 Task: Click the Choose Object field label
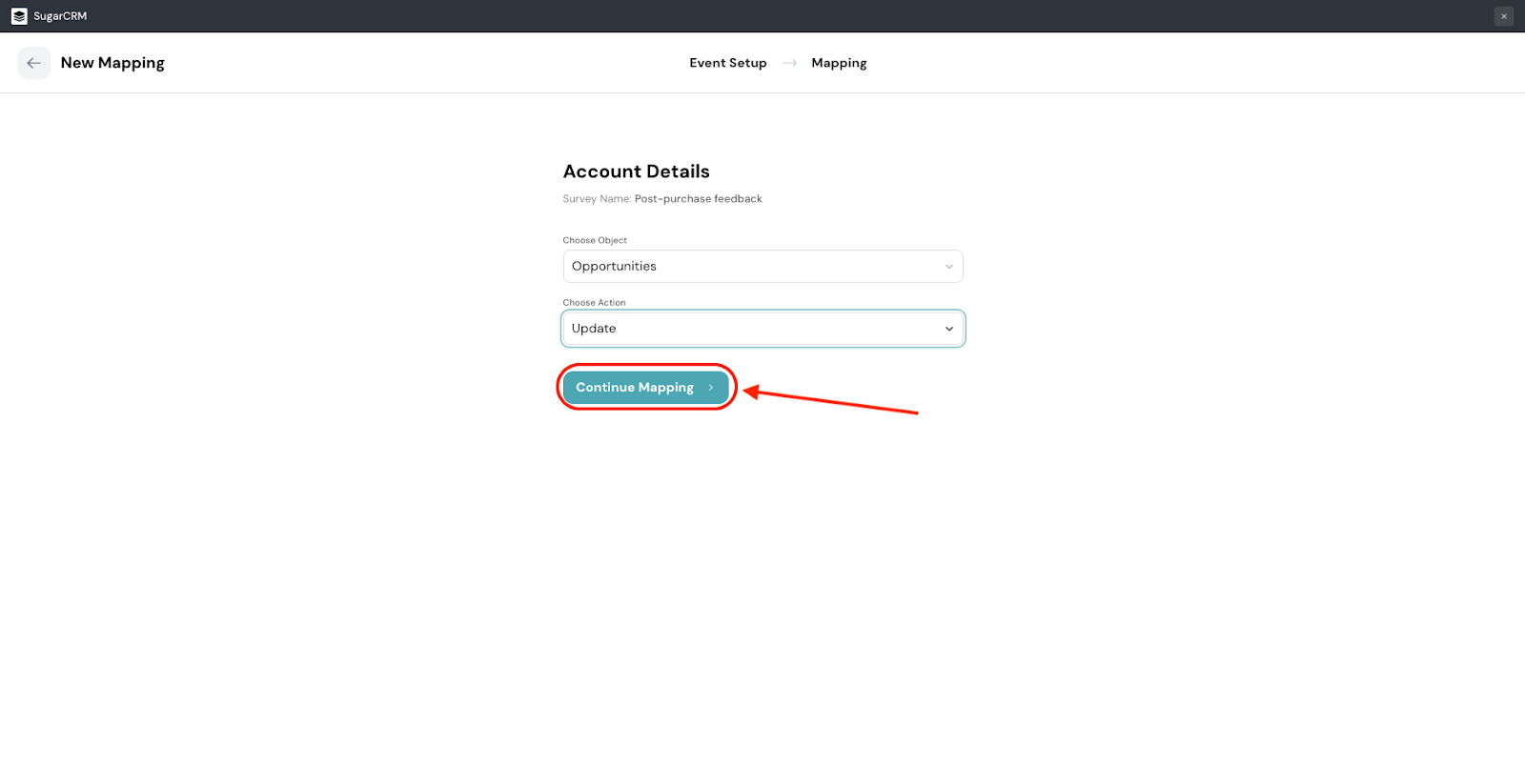(x=595, y=240)
